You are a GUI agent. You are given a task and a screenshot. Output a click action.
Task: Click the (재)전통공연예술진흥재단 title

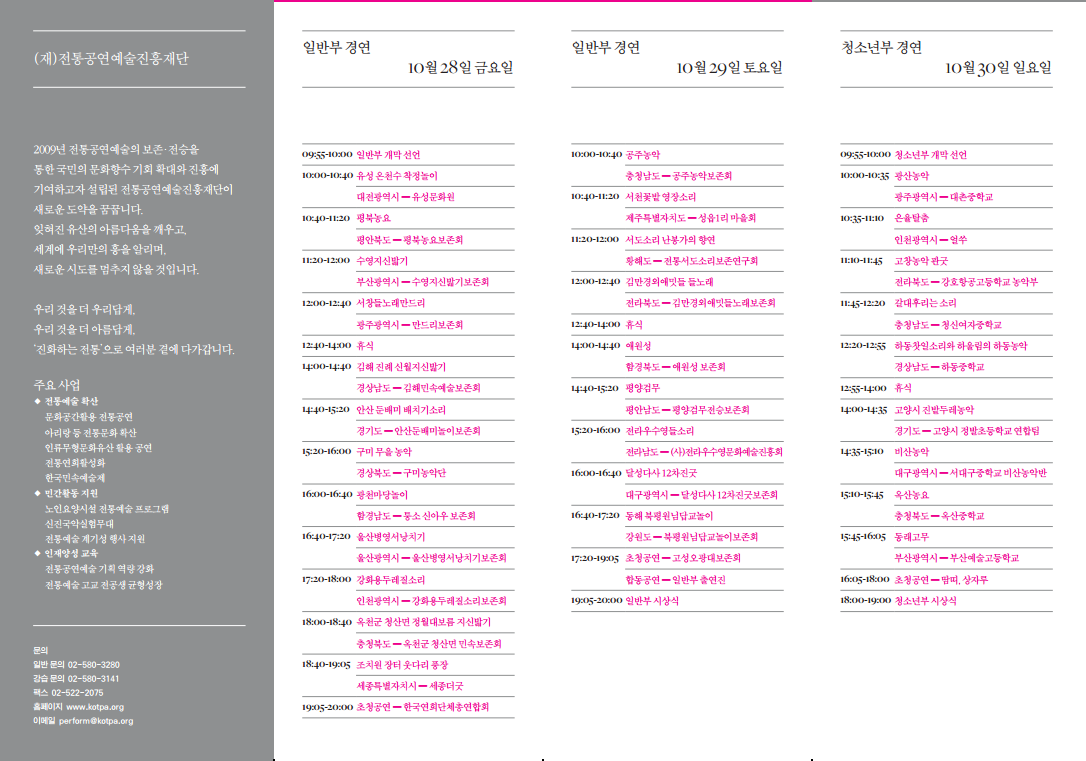[x=110, y=59]
